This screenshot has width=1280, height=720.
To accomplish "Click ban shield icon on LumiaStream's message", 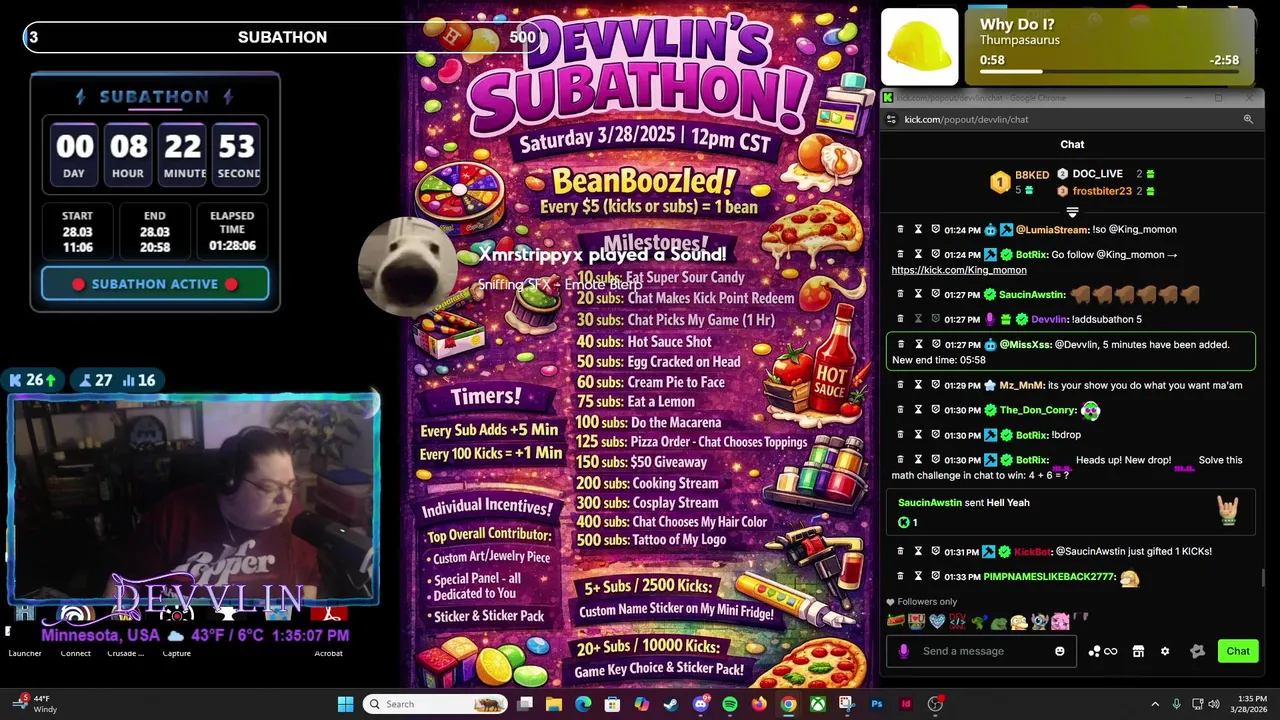I will 935,230.
